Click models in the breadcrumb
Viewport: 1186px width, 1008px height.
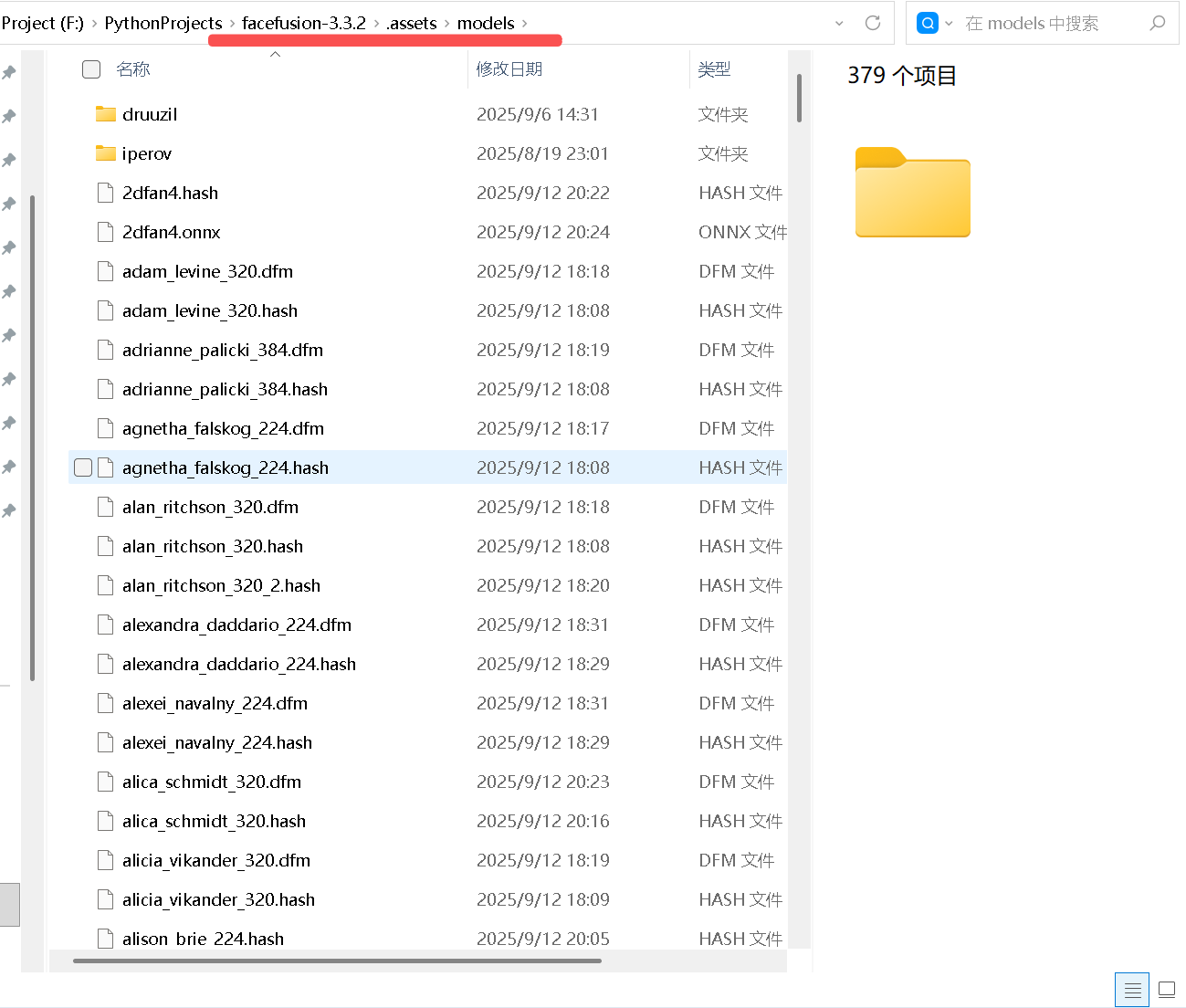486,23
